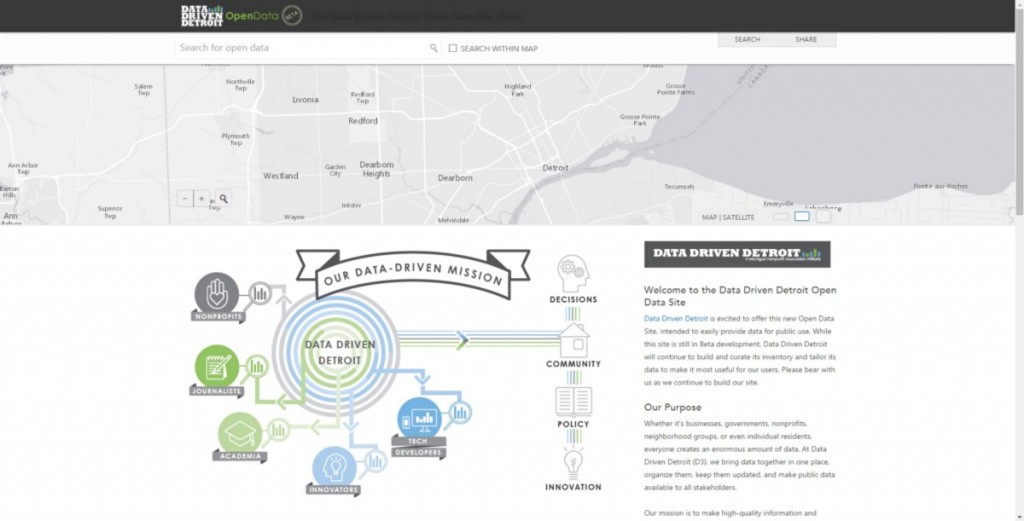The width and height of the screenshot is (1024, 521).
Task: Click the Data Driven Detroit sidebar banner logo
Action: coord(737,254)
